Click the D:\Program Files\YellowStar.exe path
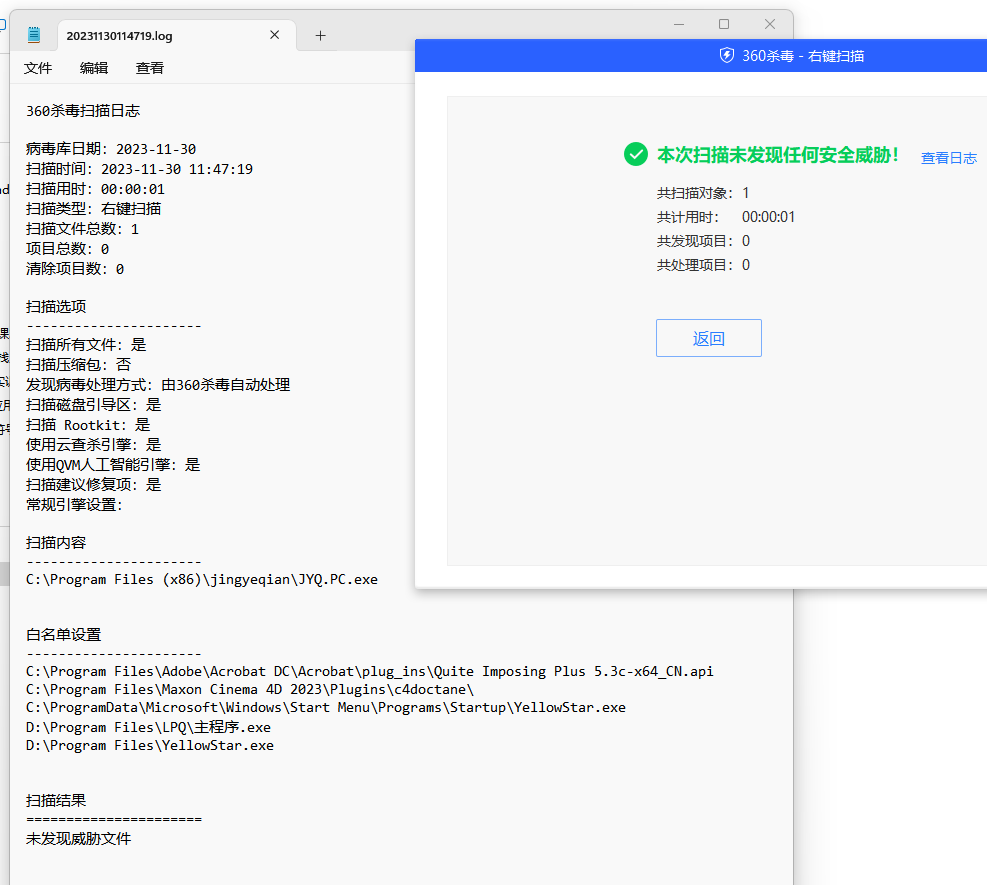The height and width of the screenshot is (885, 987). click(x=150, y=746)
